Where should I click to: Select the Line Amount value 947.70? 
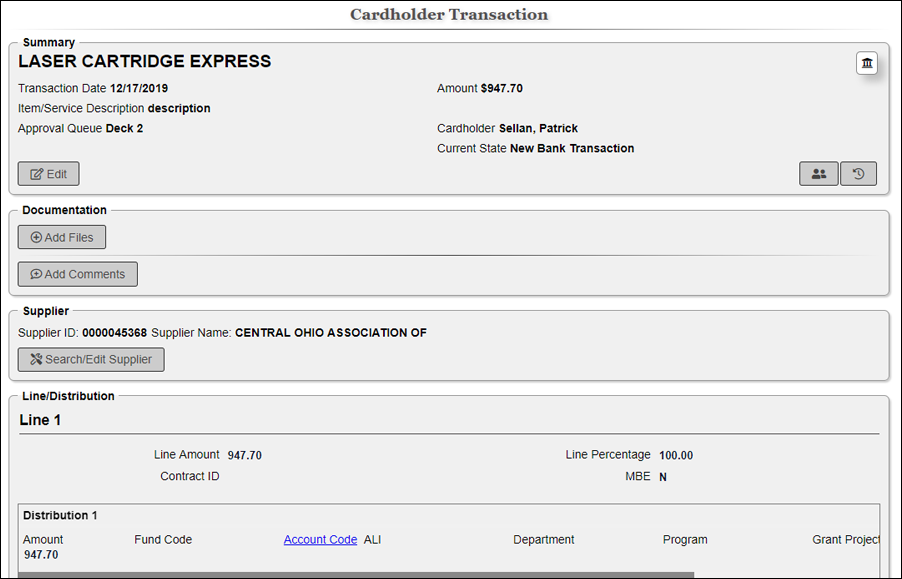coord(244,455)
